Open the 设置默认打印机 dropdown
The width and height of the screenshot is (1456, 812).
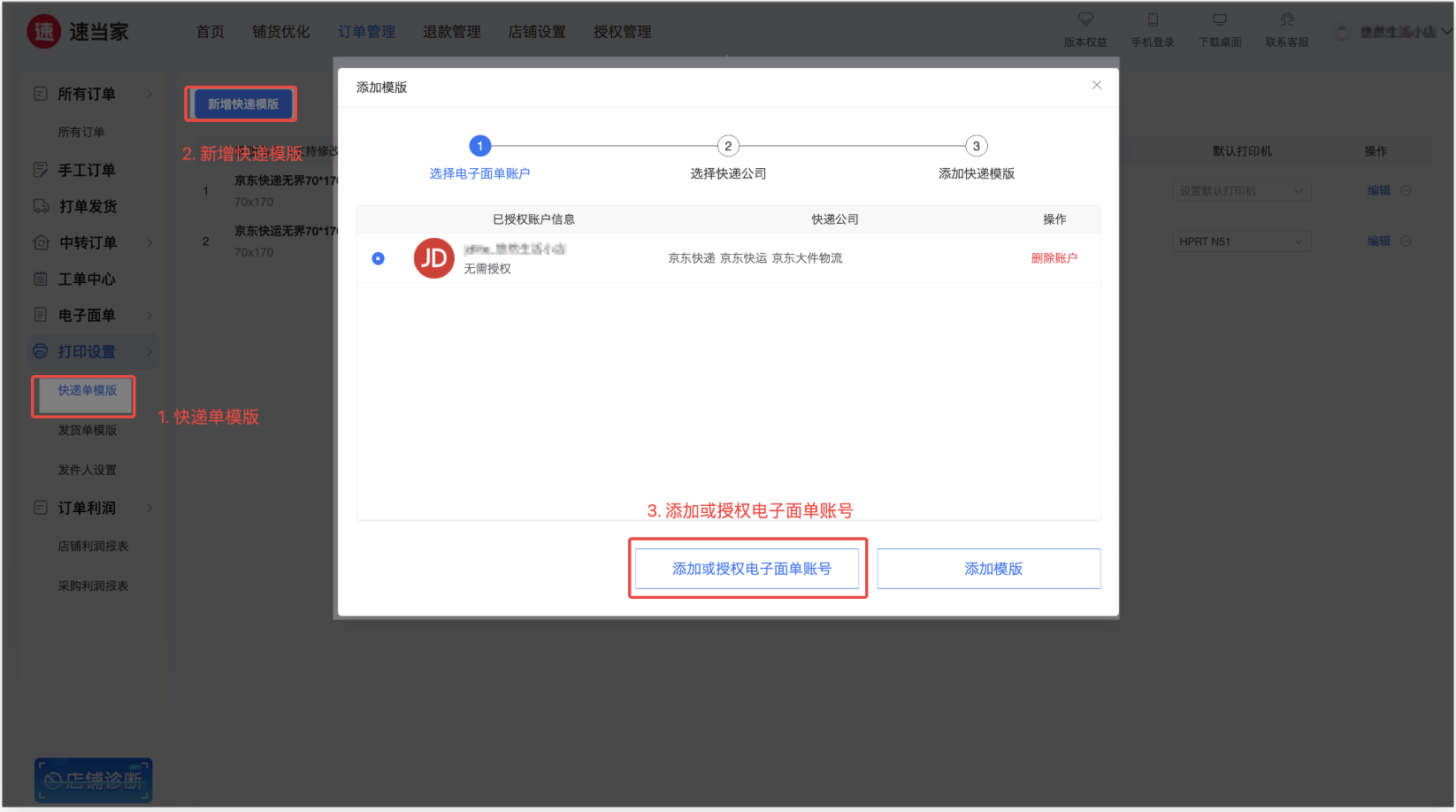point(1241,191)
